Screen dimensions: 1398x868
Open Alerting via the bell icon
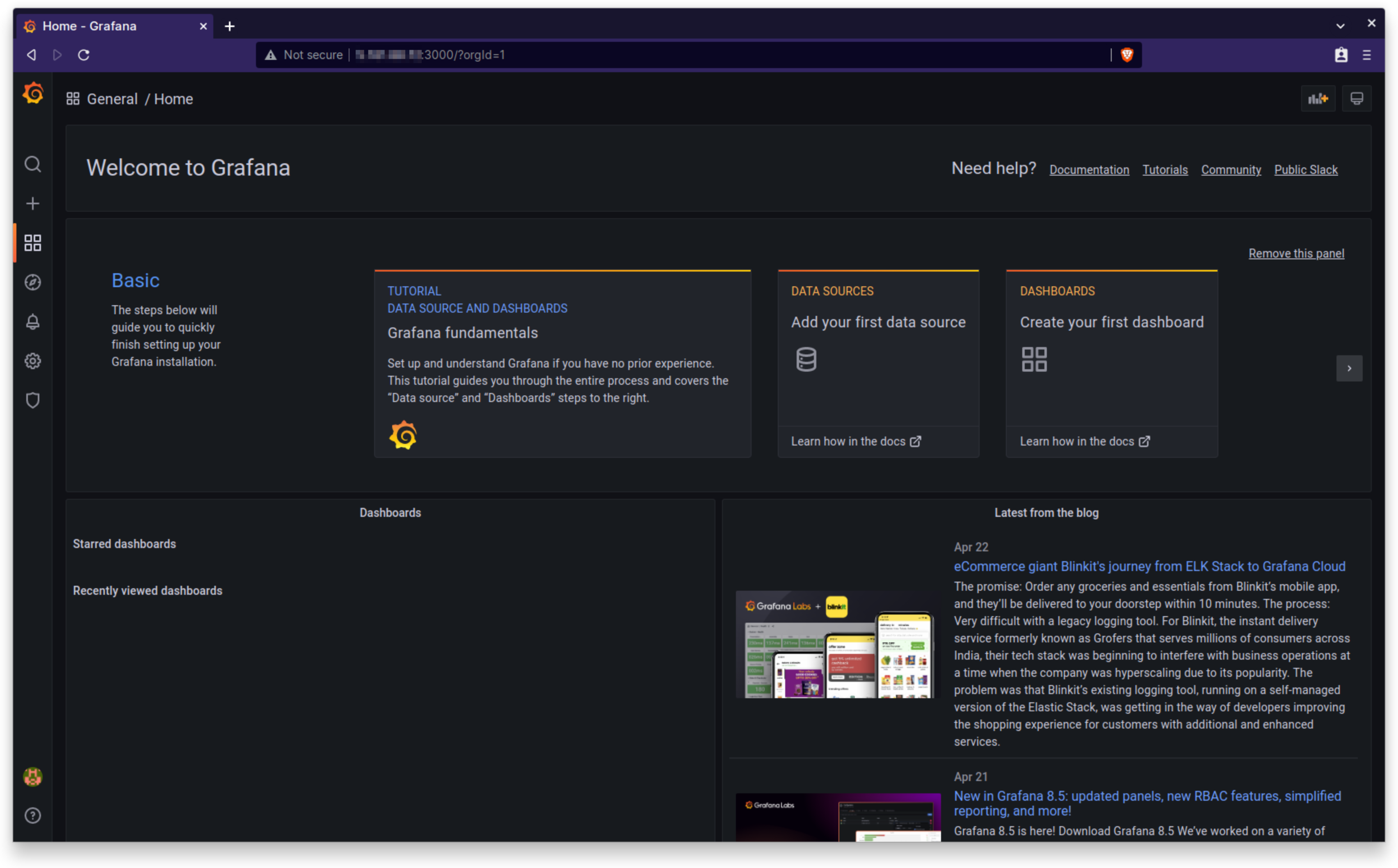pos(32,322)
